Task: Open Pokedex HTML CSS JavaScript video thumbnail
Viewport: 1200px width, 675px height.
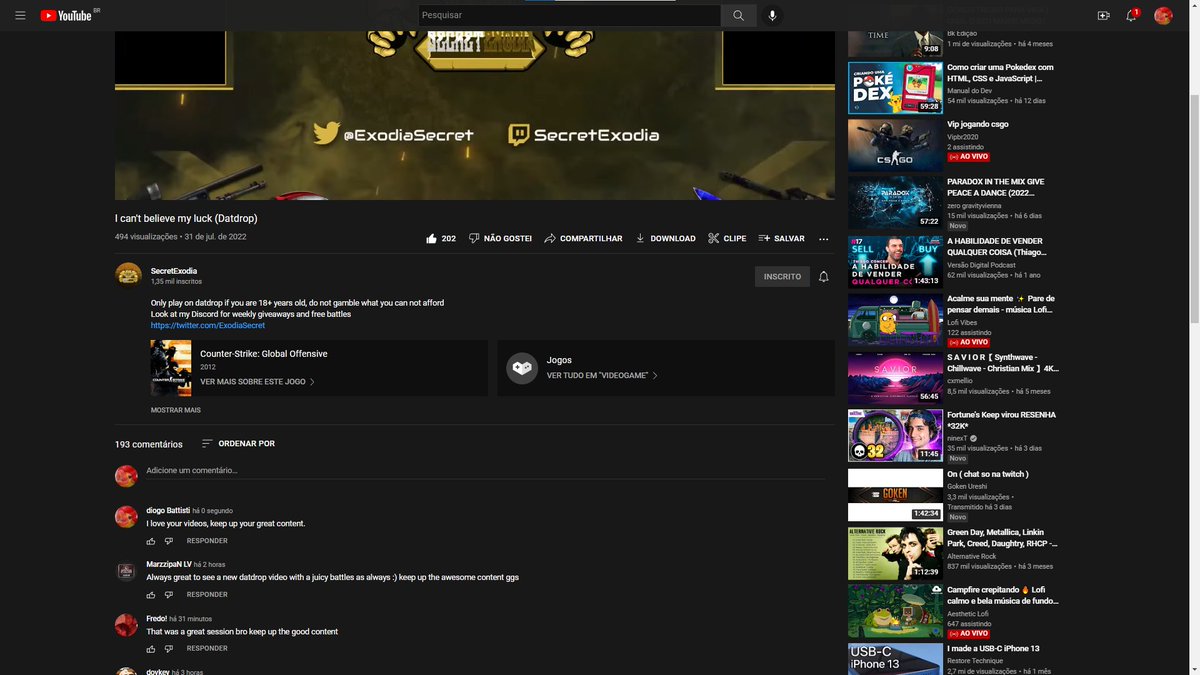Action: (895, 88)
